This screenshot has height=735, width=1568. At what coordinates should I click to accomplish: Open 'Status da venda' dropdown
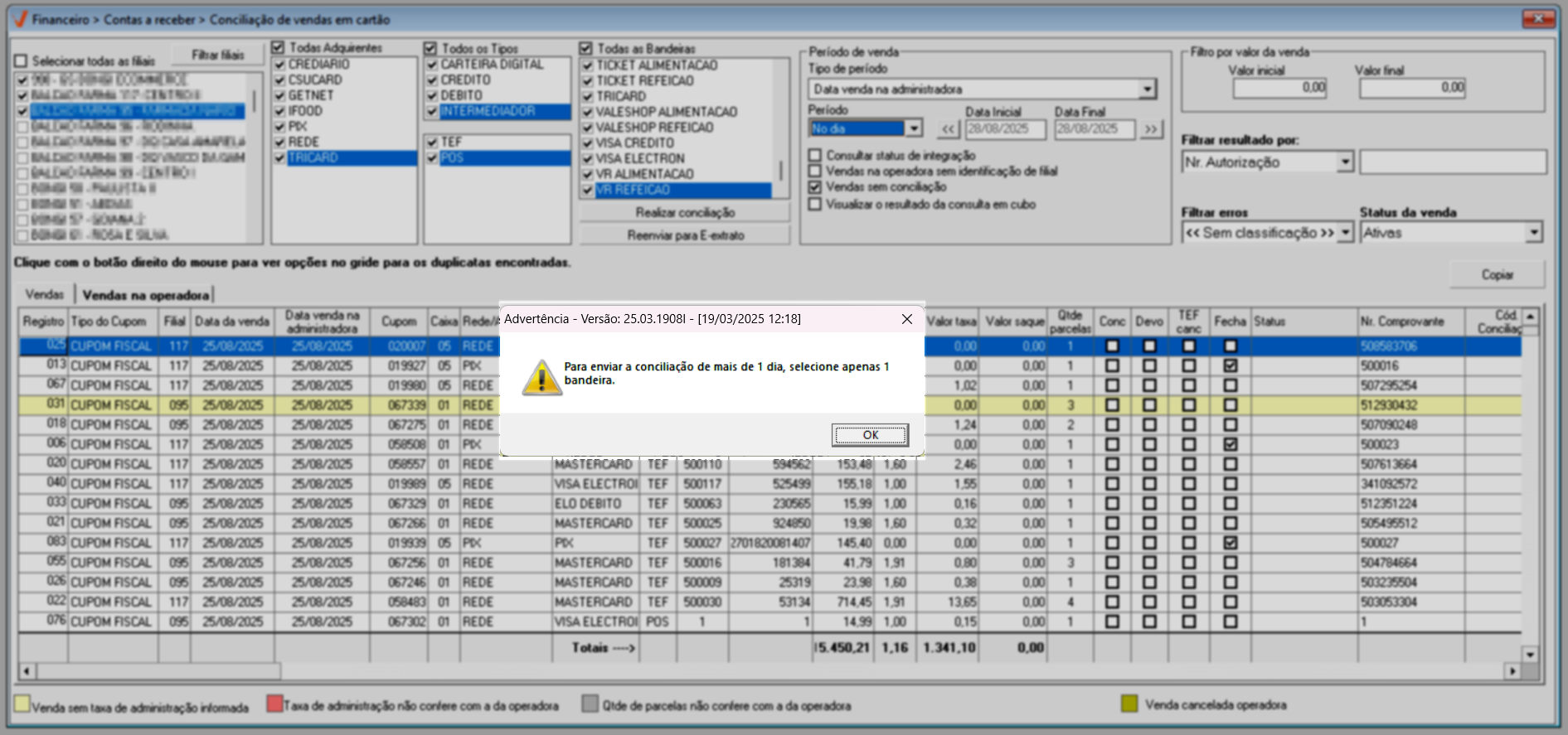tap(1534, 234)
